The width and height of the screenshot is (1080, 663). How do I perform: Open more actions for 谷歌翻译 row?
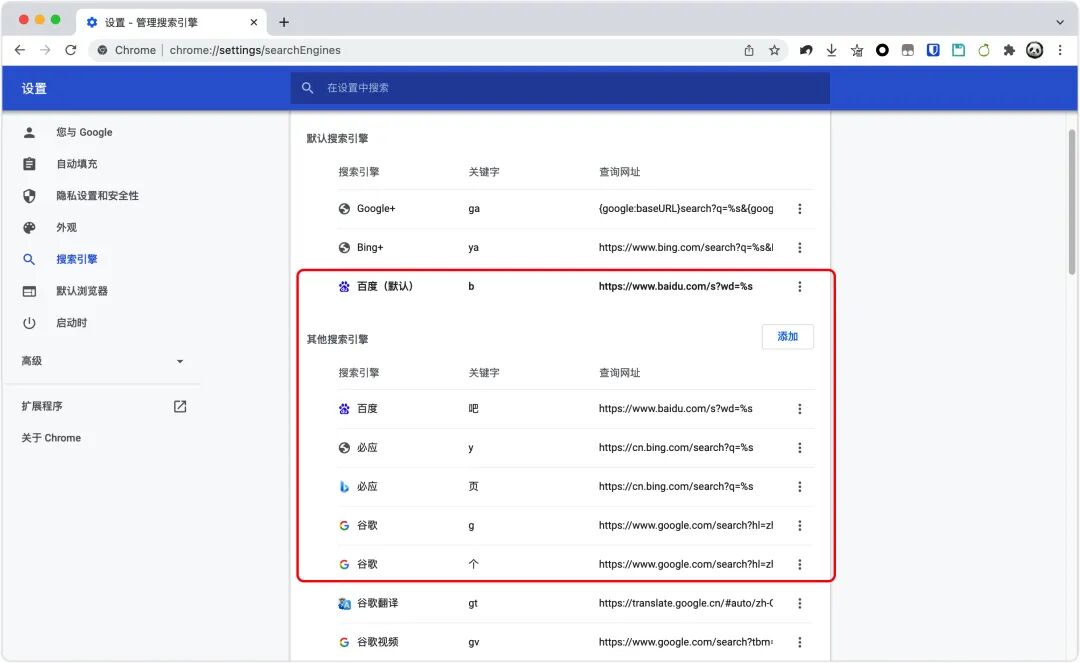(800, 603)
